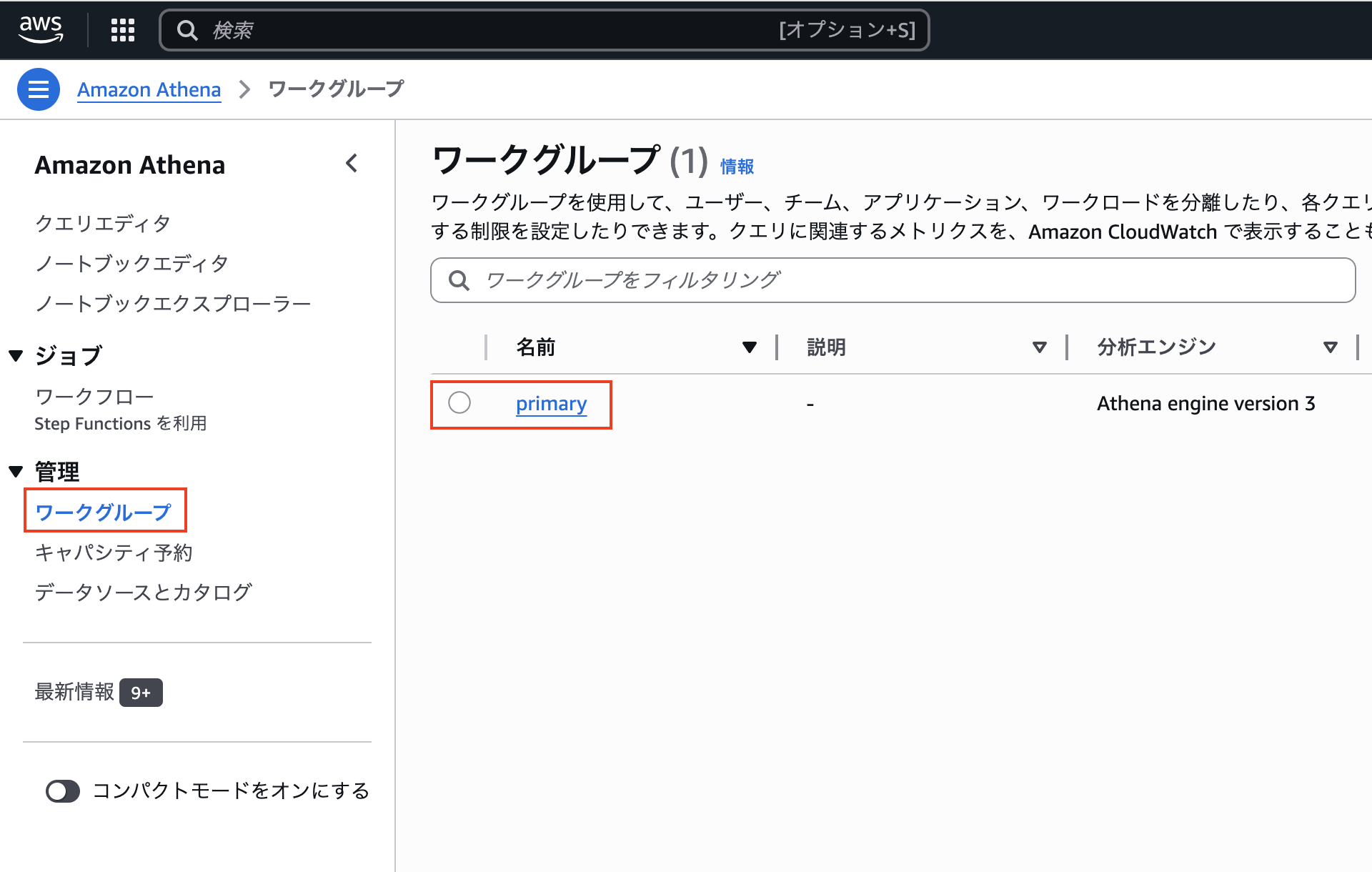Click the magnifier icon in the workgroup filter
This screenshot has height=872, width=1372.
coord(459,280)
